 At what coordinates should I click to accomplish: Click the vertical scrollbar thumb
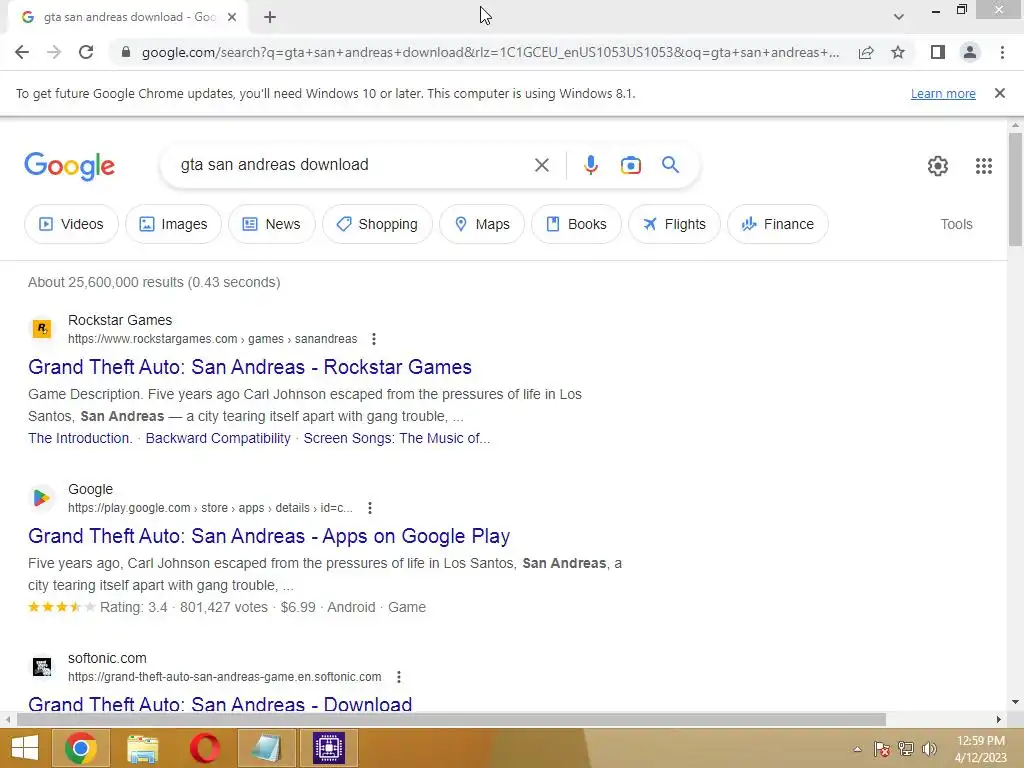pos(1015,189)
